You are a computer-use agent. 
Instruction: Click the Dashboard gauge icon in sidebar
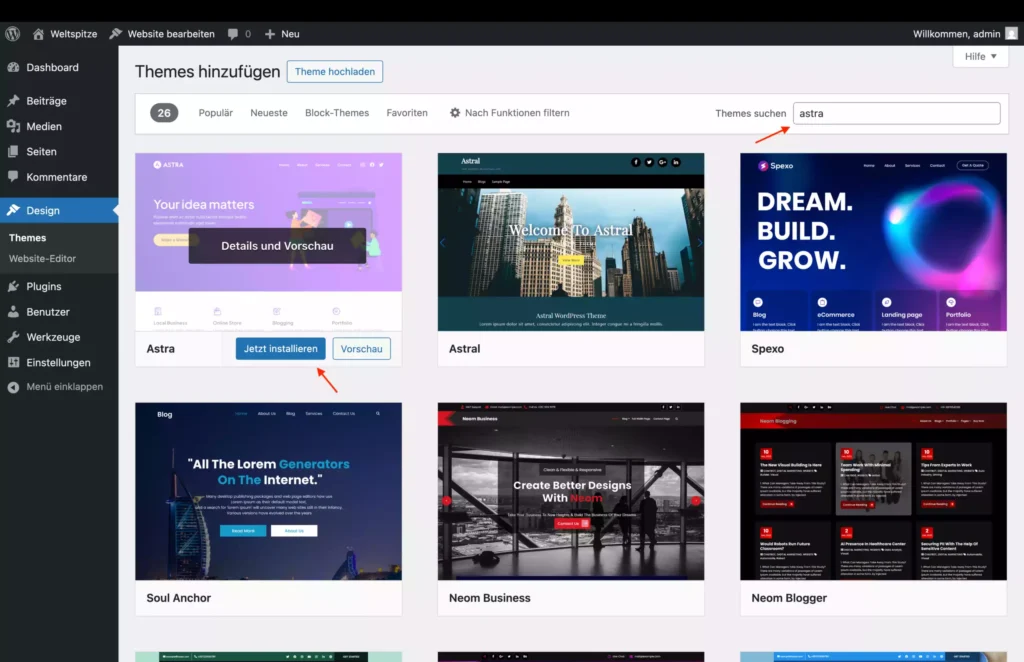(x=13, y=67)
